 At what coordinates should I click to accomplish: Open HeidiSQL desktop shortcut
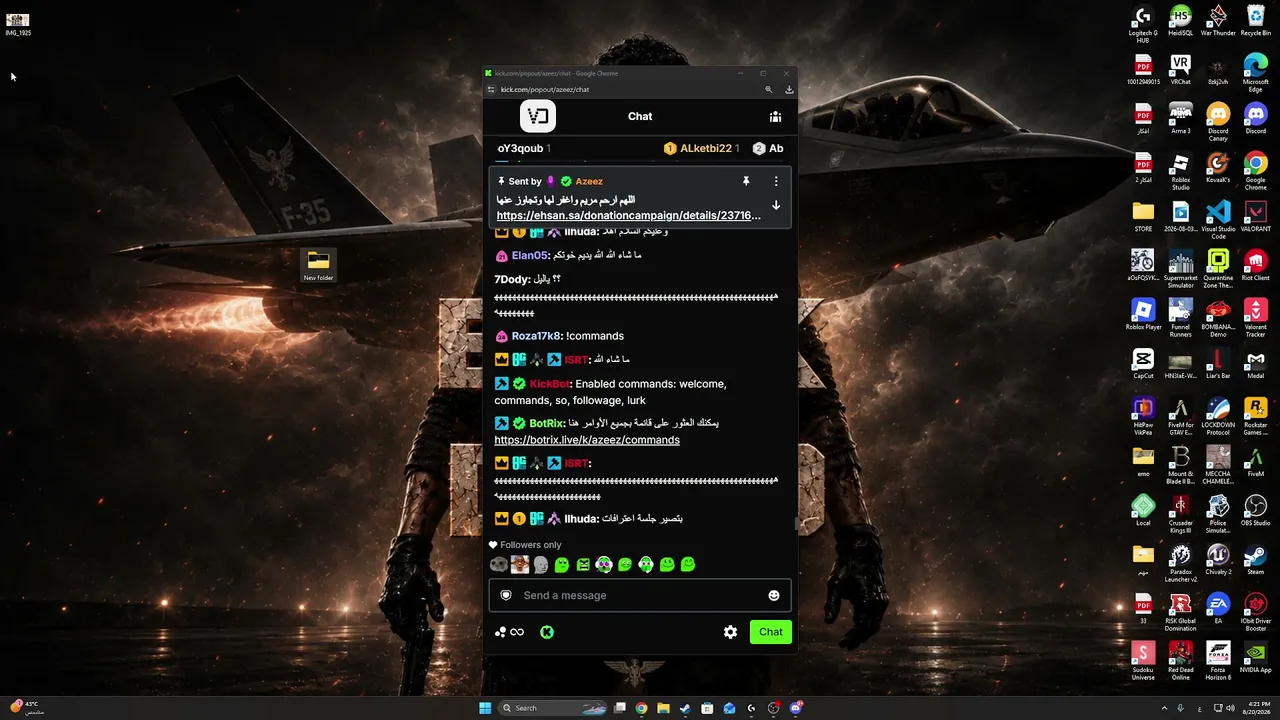coord(1181,21)
